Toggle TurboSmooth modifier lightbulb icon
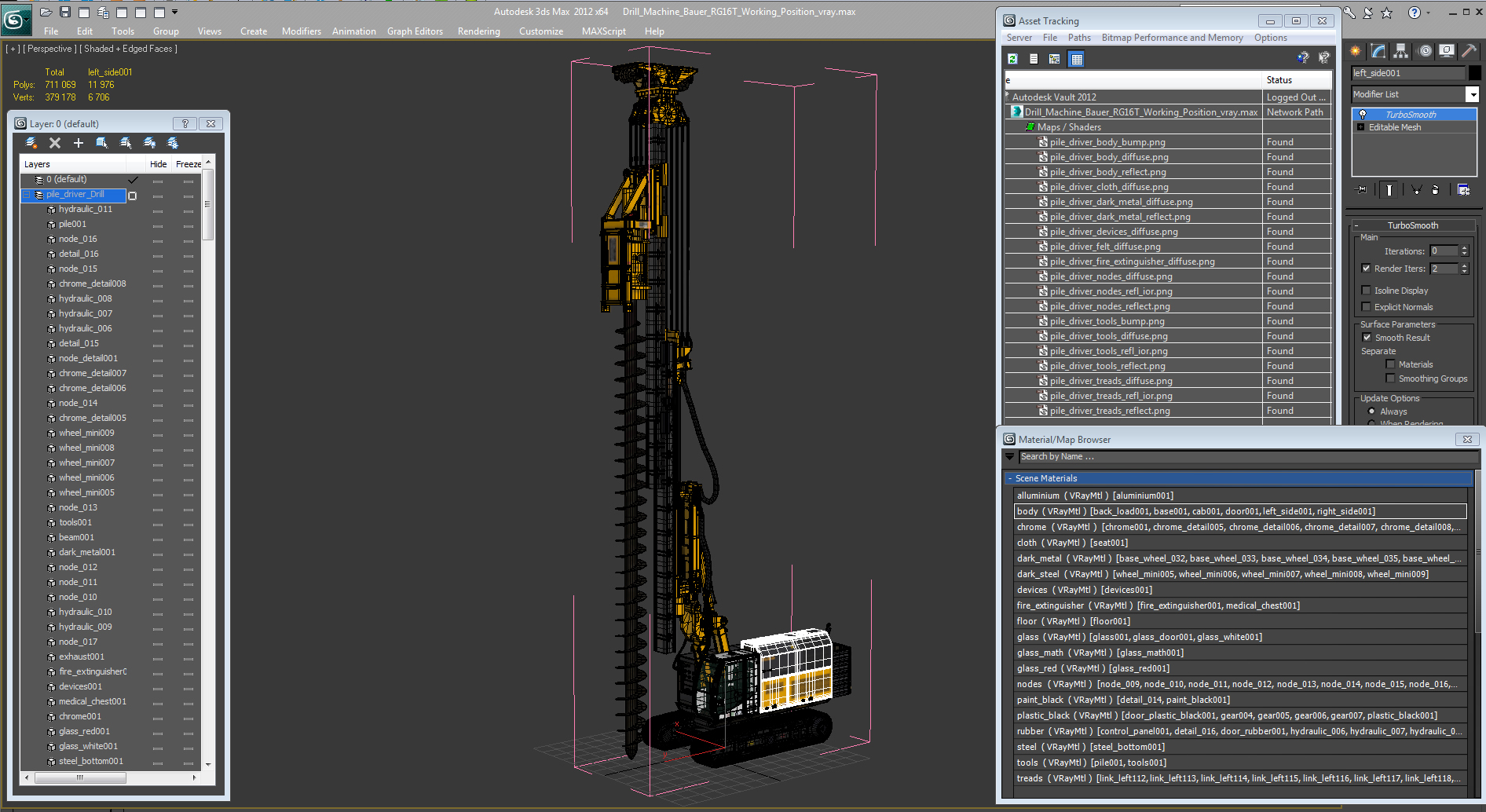Image resolution: width=1486 pixels, height=812 pixels. click(1363, 115)
